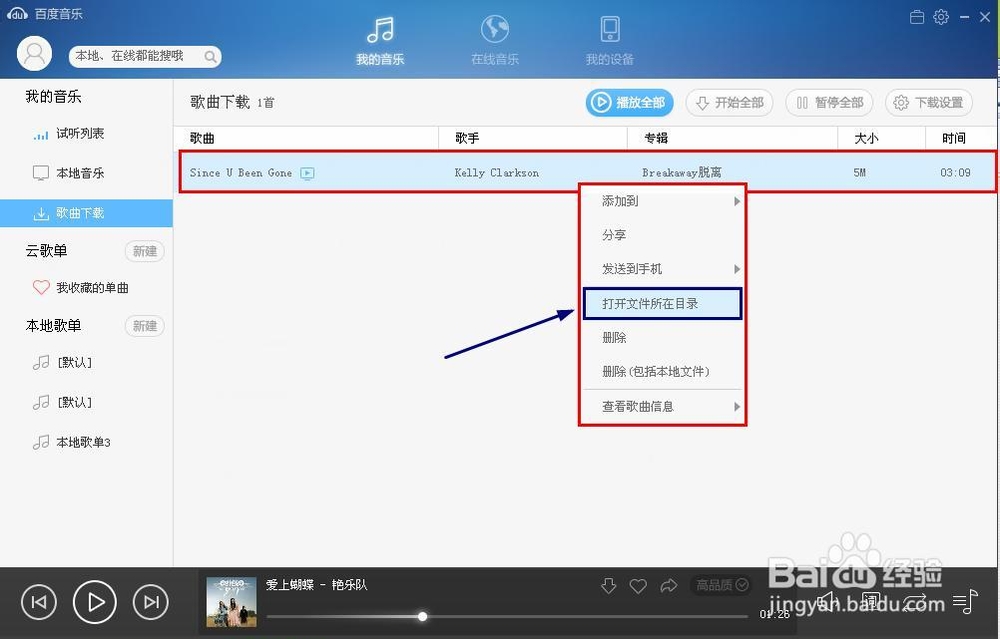Toggle lyrics display with the 词 icon
This screenshot has width=1000, height=639.
click(869, 601)
